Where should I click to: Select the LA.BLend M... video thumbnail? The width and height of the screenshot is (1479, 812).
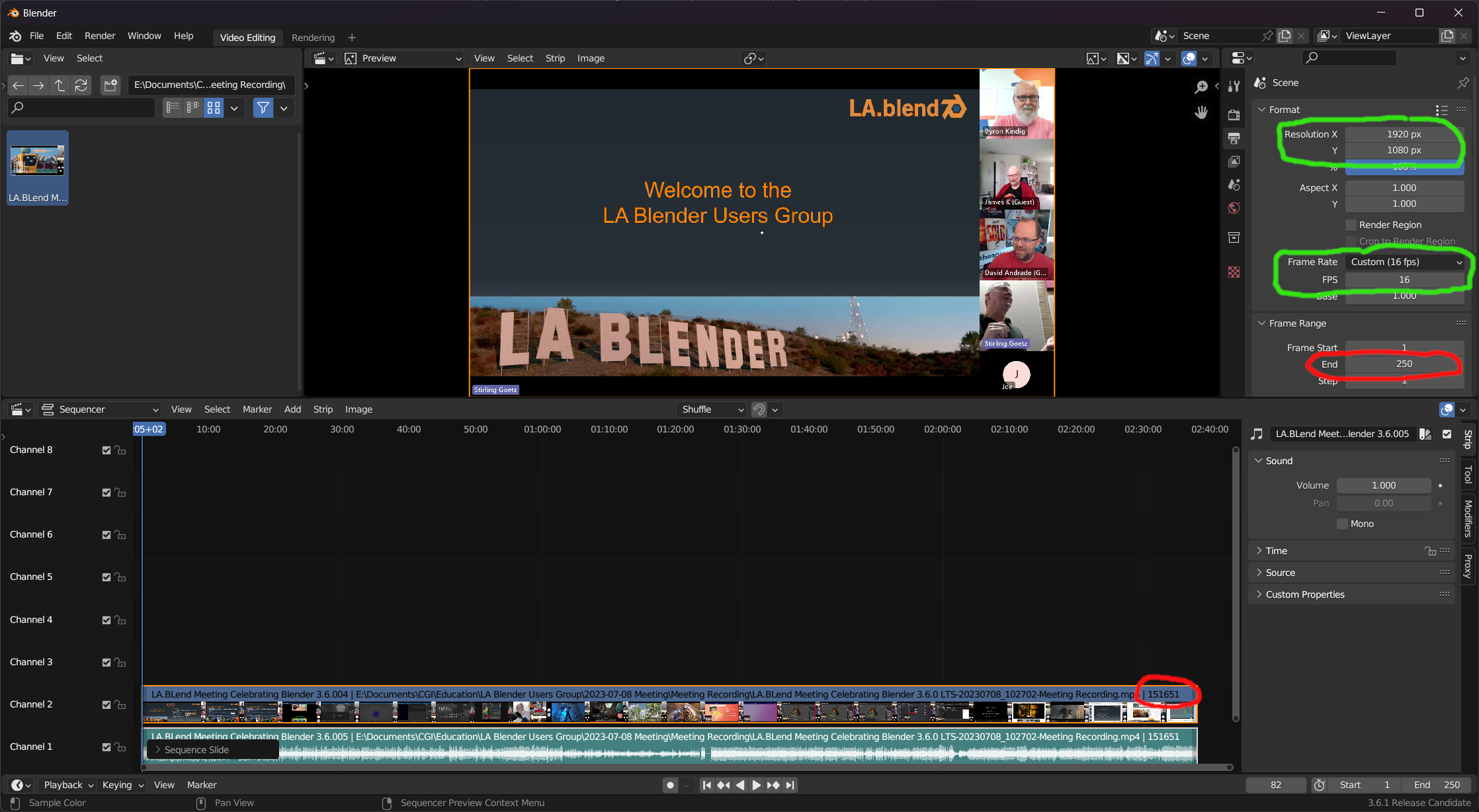pyautogui.click(x=38, y=168)
